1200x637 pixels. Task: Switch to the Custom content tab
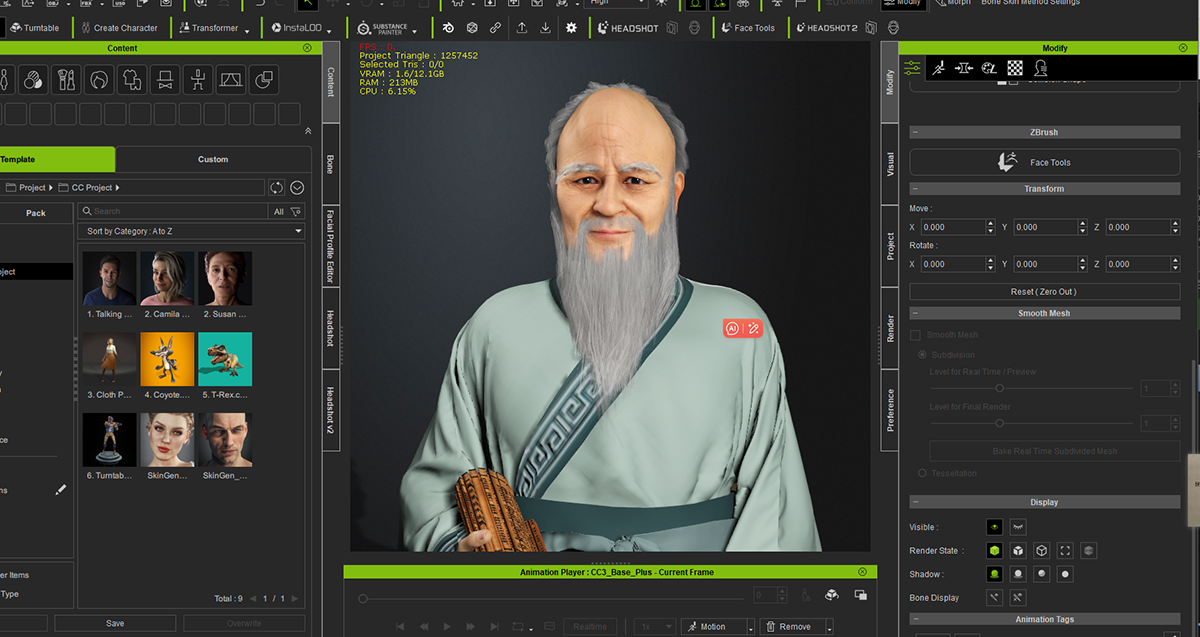point(213,159)
